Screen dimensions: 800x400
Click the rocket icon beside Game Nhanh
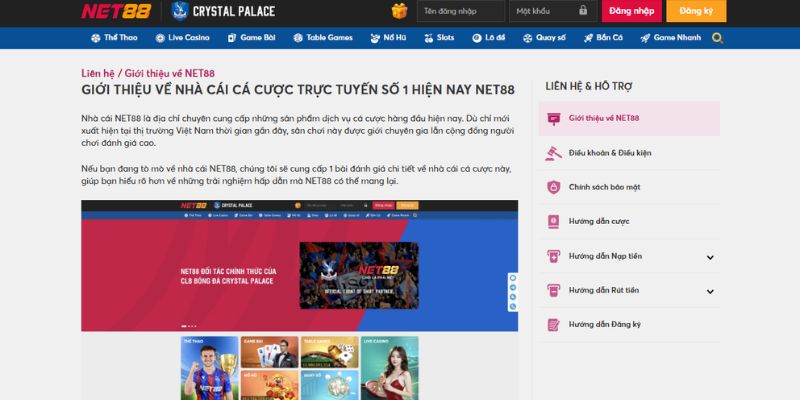coord(645,38)
